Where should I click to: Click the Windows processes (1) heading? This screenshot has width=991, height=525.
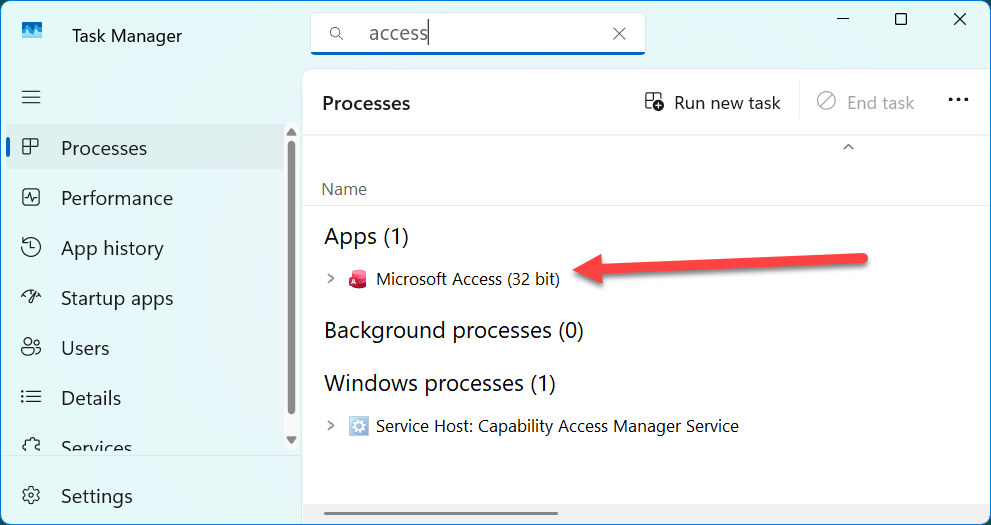click(x=440, y=383)
